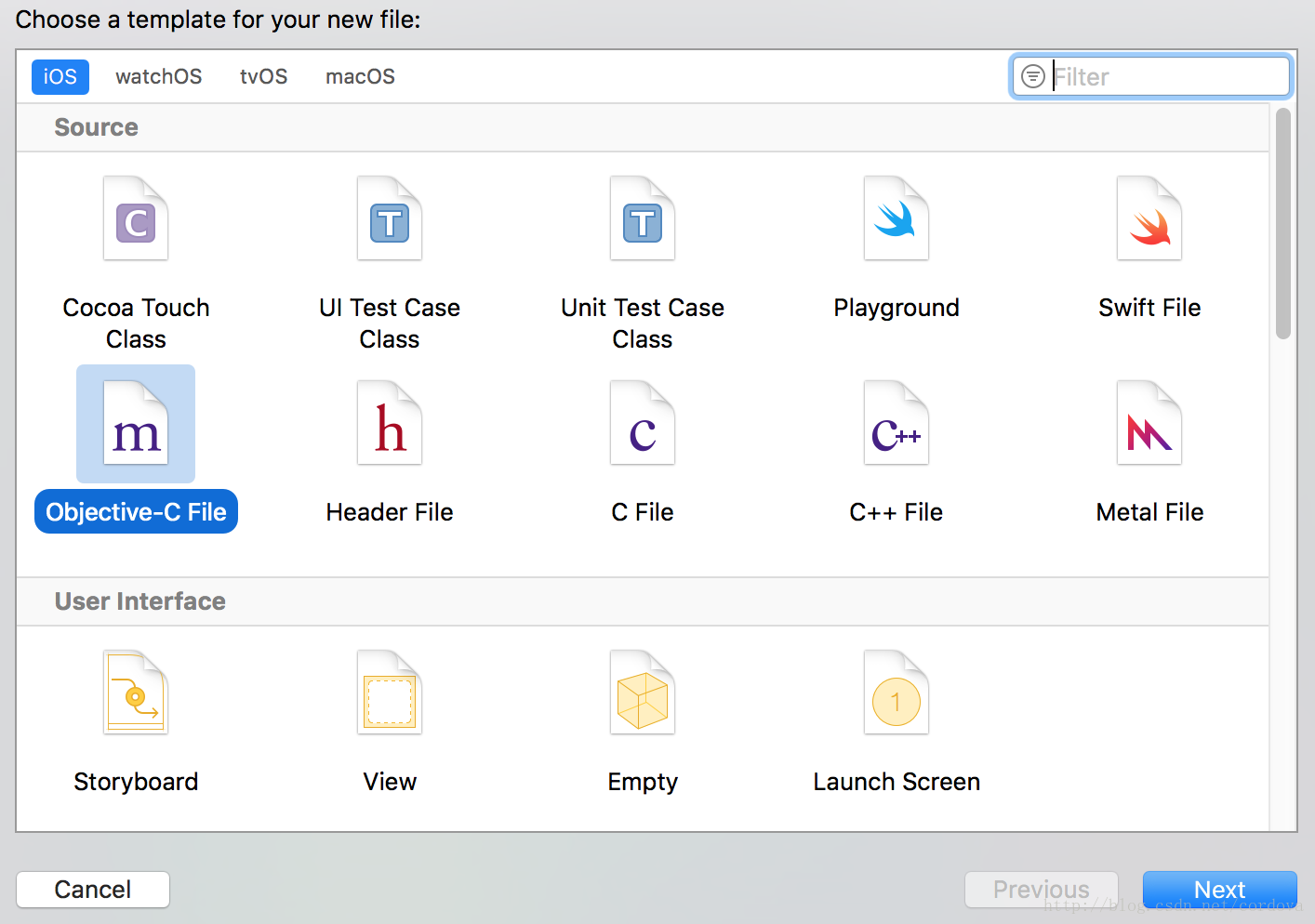Select the Objective-C File icon
The width and height of the screenshot is (1315, 924).
pos(136,424)
